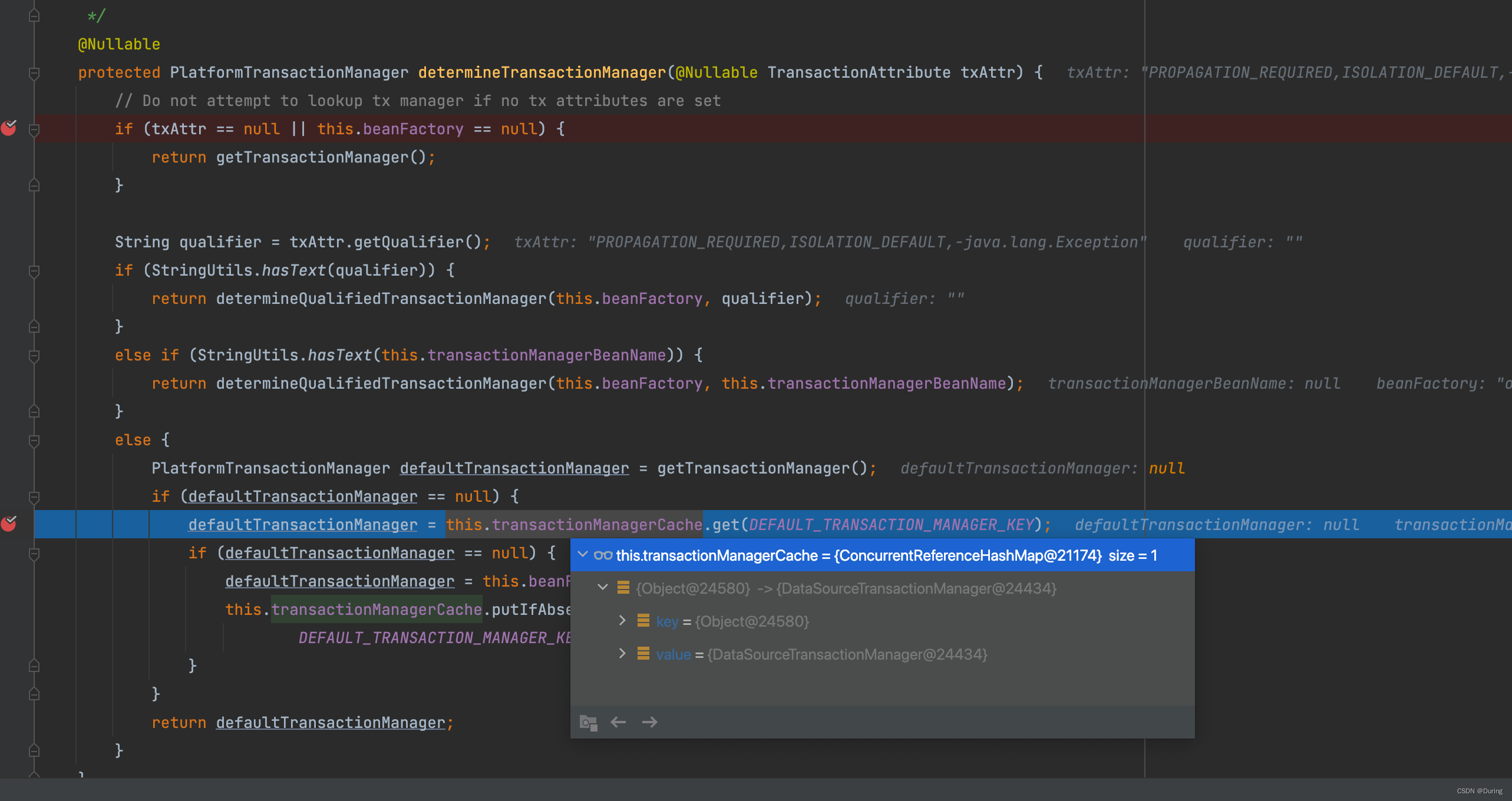This screenshot has height=801, width=1512.
Task: Fold the outer if (defaultTransactionManager == null) block
Action: pos(34,497)
